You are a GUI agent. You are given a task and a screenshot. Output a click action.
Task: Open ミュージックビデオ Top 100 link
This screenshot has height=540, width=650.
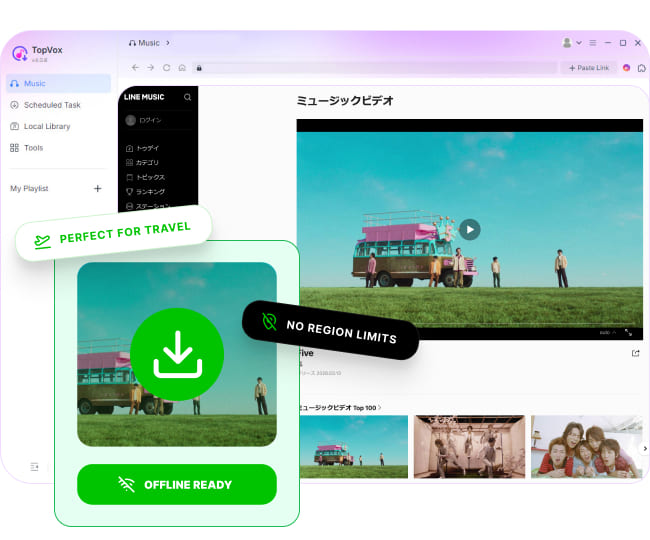(x=340, y=408)
